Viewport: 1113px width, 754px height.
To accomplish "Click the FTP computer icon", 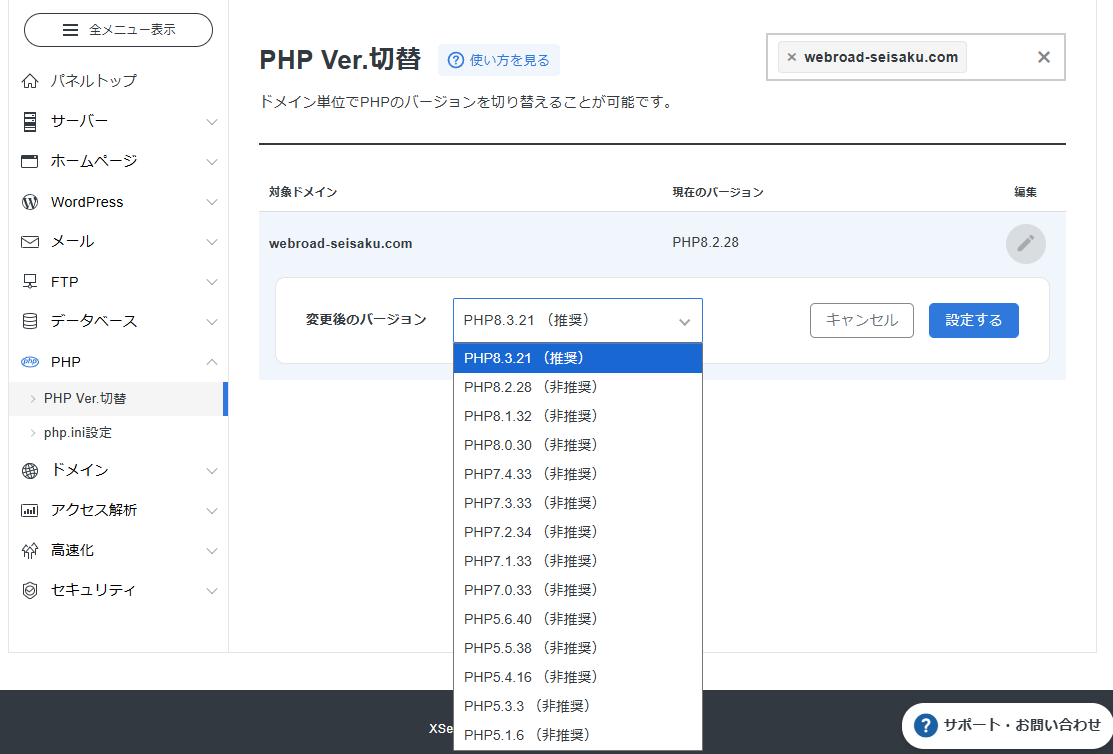I will pos(30,282).
